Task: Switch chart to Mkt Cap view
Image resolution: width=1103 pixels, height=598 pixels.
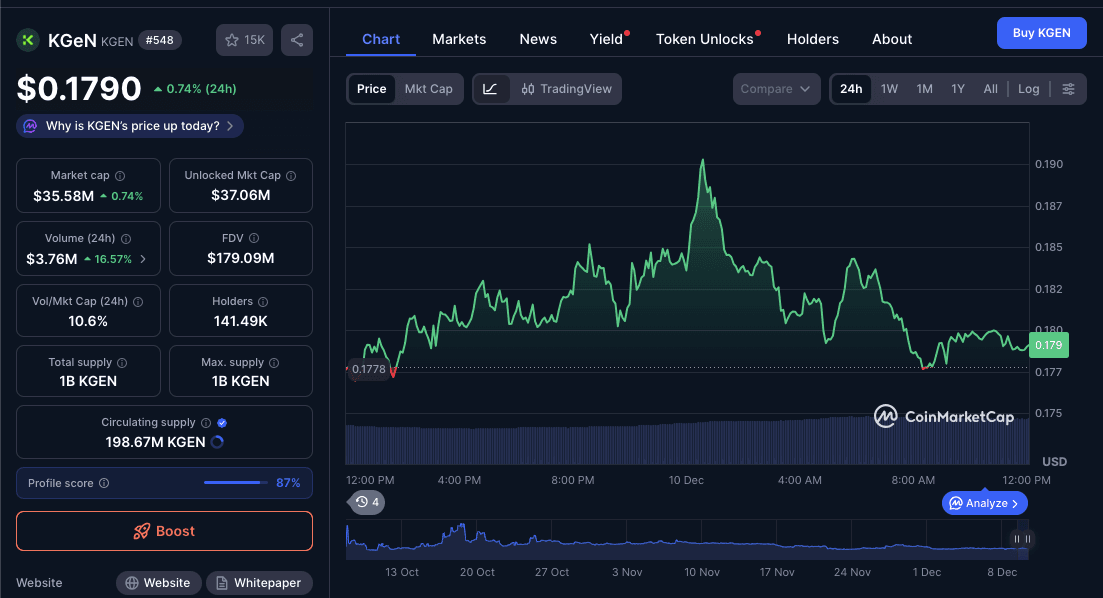Action: 429,88
